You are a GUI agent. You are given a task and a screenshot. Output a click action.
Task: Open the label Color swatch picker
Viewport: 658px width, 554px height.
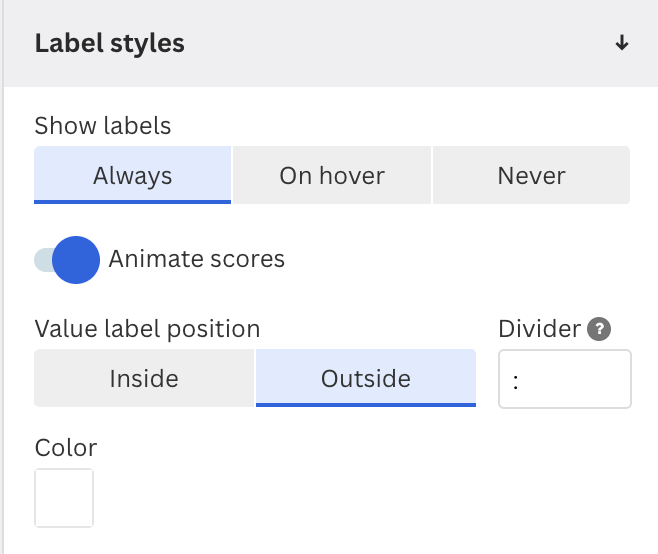coord(64,498)
